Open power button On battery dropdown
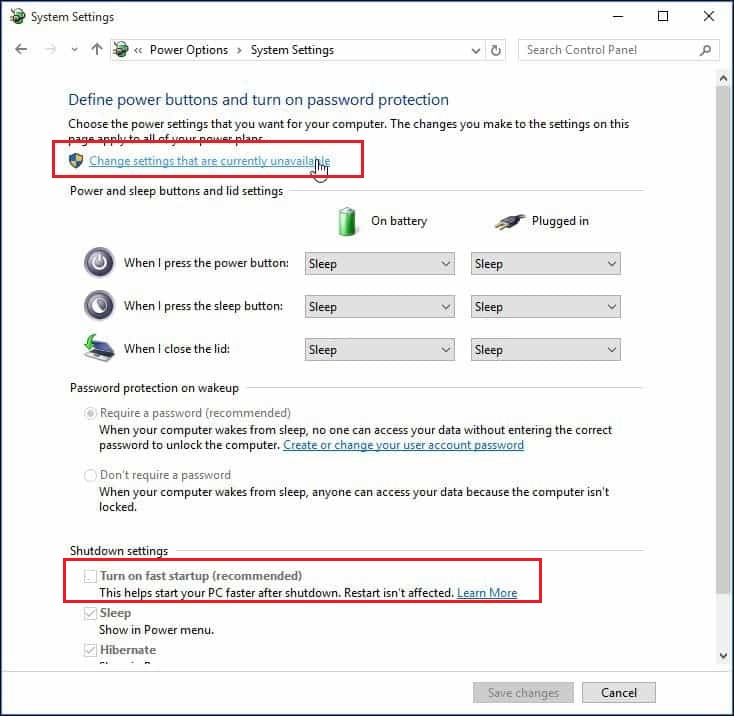 [x=380, y=264]
